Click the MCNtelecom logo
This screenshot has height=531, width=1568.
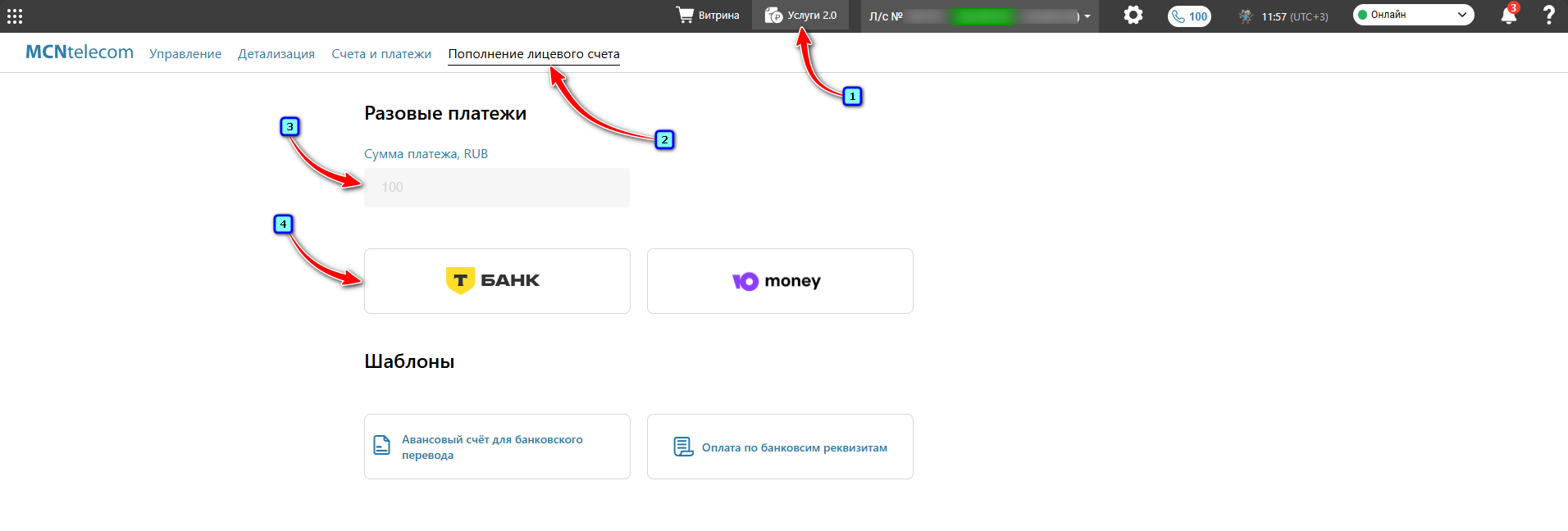point(80,52)
